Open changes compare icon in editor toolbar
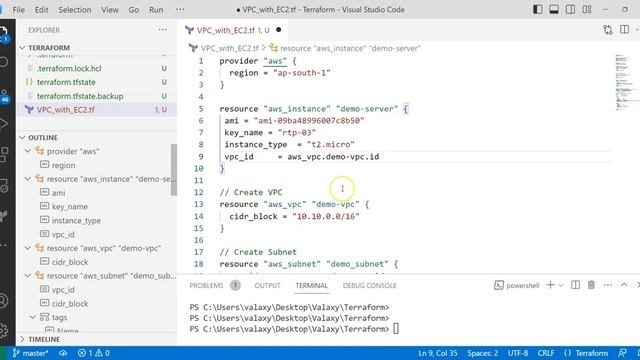 click(608, 30)
